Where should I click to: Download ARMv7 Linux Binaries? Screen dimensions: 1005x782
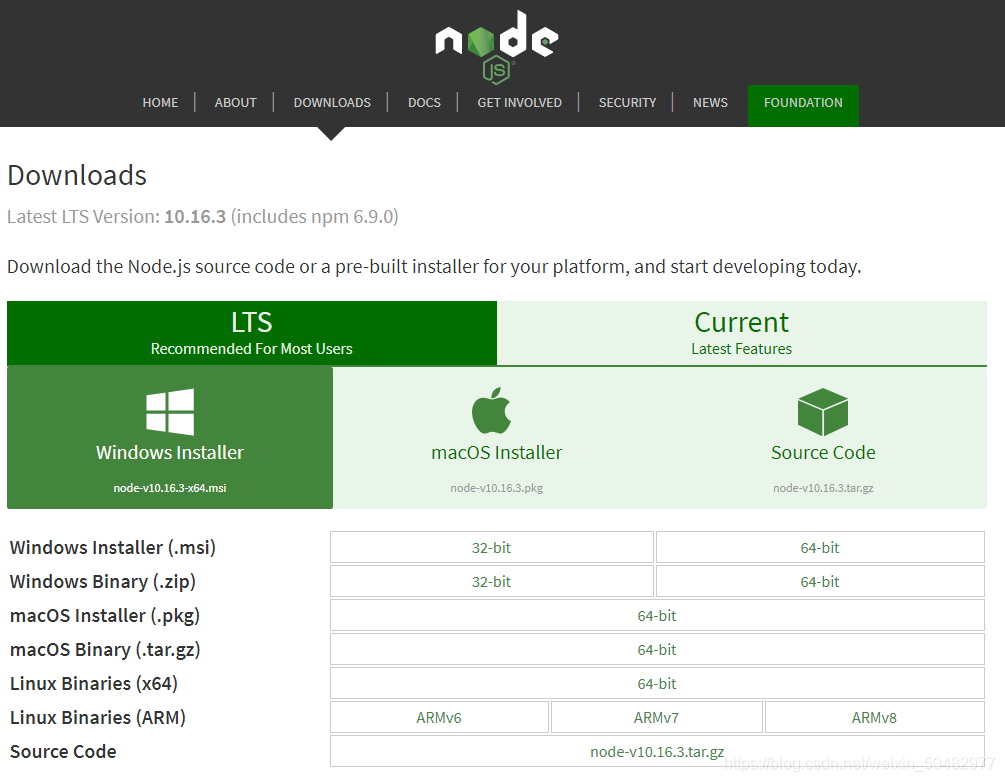click(656, 717)
